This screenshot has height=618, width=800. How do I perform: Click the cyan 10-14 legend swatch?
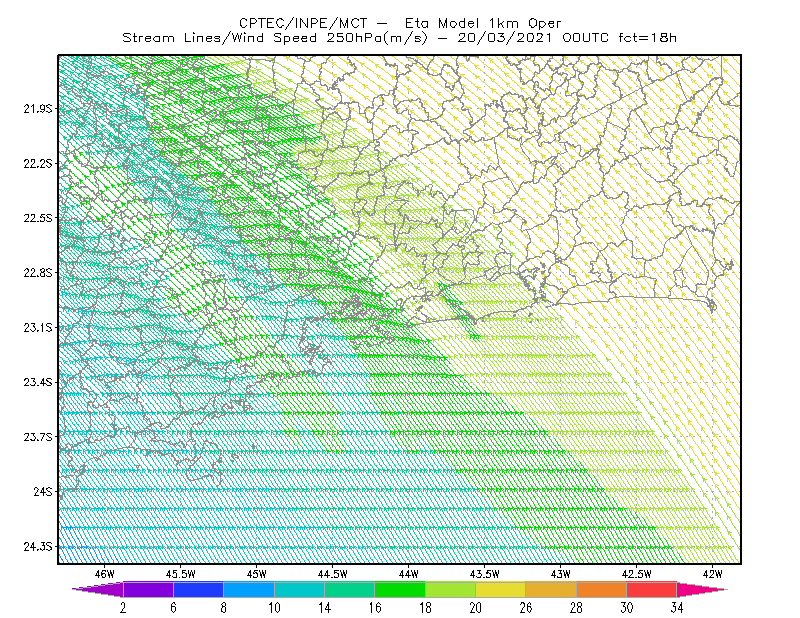pos(299,589)
